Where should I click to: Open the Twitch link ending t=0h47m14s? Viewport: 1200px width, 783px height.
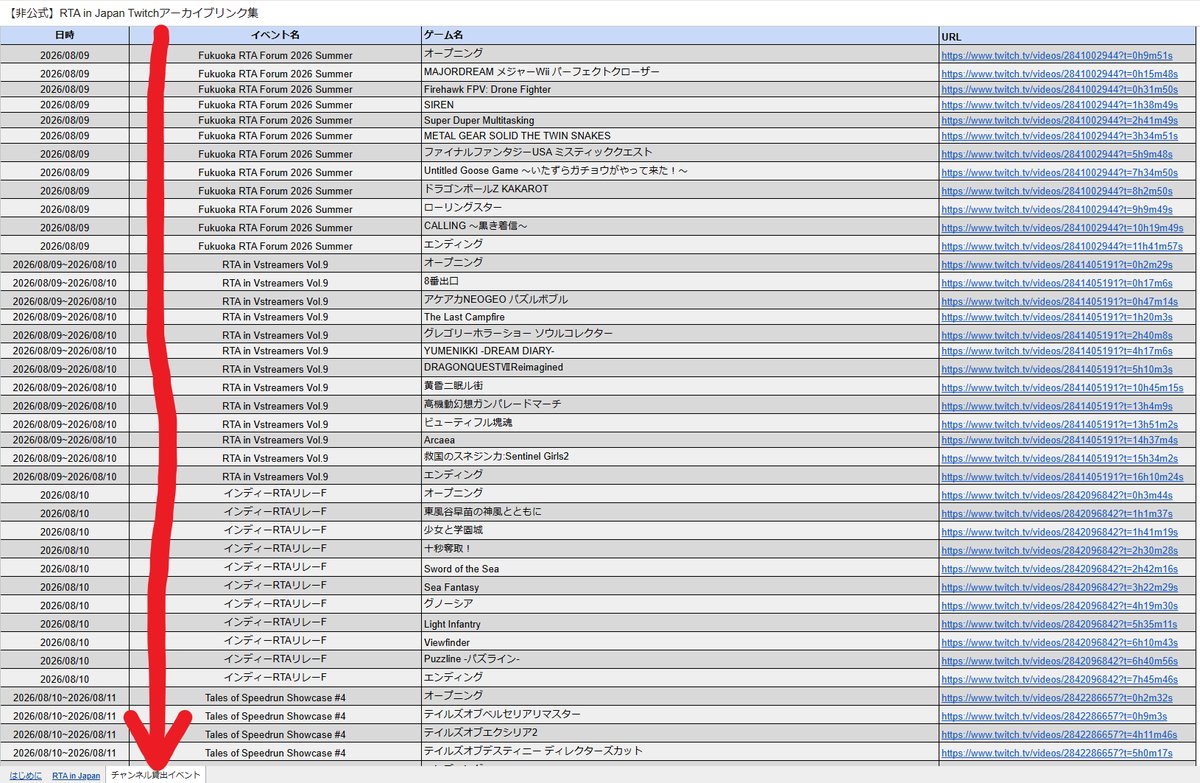[1059, 301]
